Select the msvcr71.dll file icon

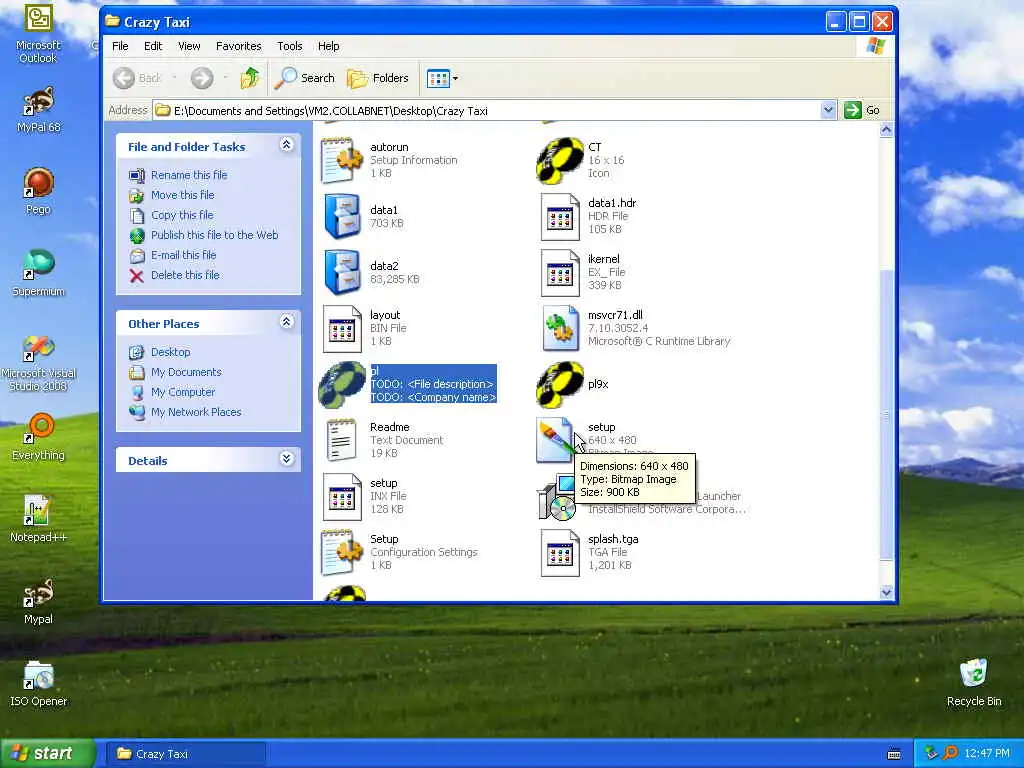[560, 328]
